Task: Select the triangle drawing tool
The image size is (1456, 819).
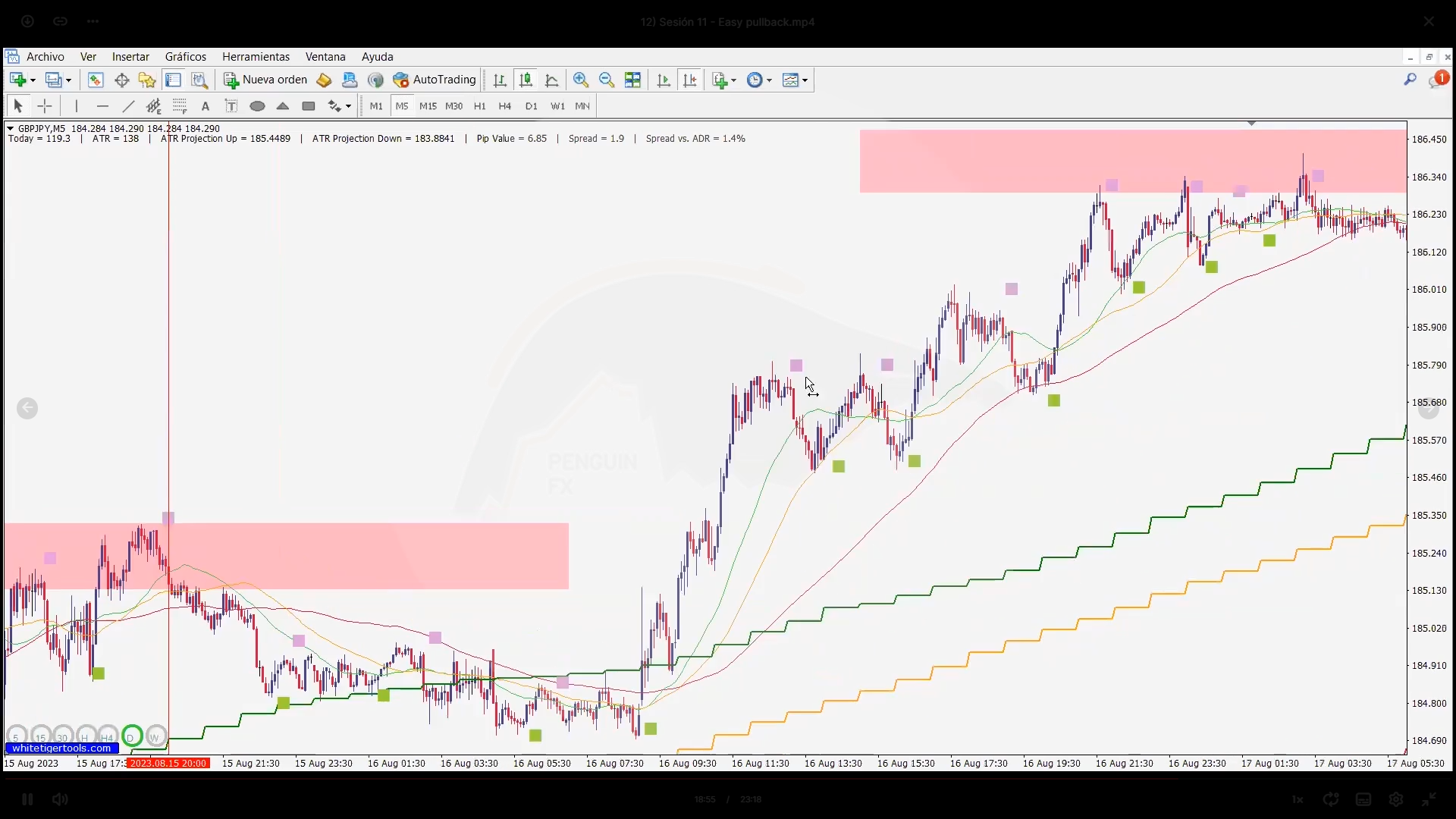Action: click(x=283, y=106)
